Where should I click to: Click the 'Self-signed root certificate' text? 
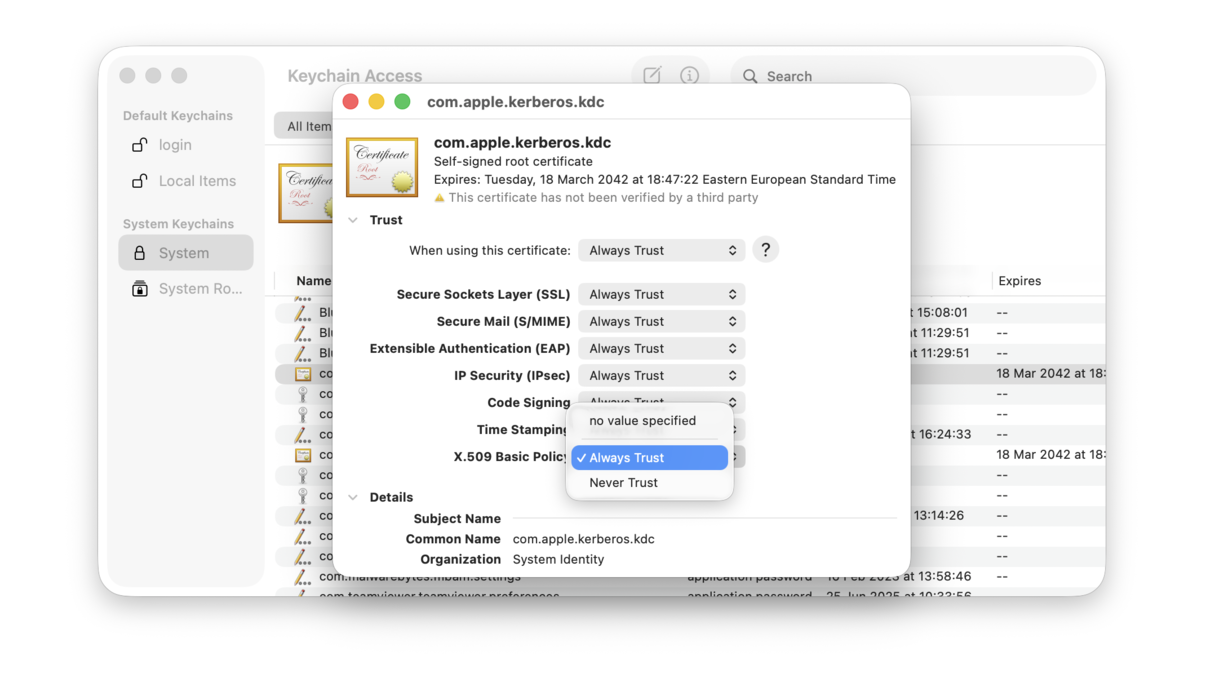513,162
